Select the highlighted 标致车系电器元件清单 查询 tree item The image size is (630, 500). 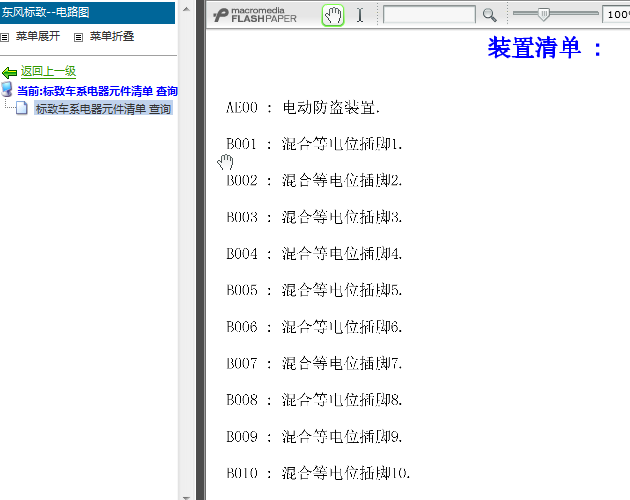tap(103, 109)
